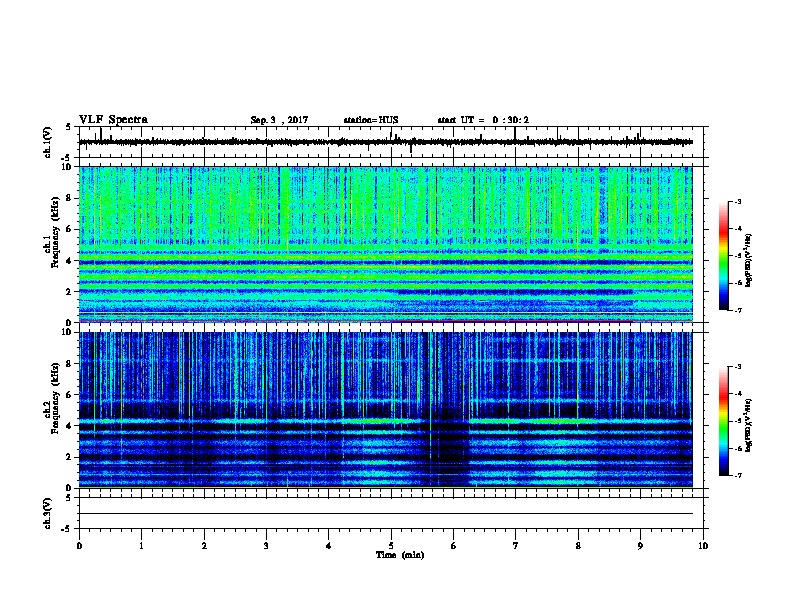The width and height of the screenshot is (792, 612).
Task: Click the "-3" label on ch.1 color bar
Action: 737,201
